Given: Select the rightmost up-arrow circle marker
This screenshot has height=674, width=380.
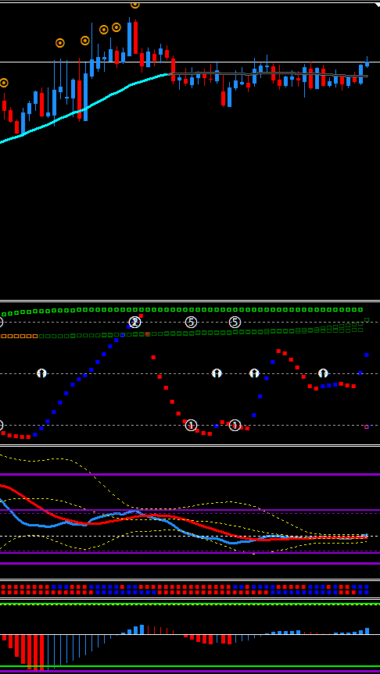Looking at the screenshot, I should [323, 373].
